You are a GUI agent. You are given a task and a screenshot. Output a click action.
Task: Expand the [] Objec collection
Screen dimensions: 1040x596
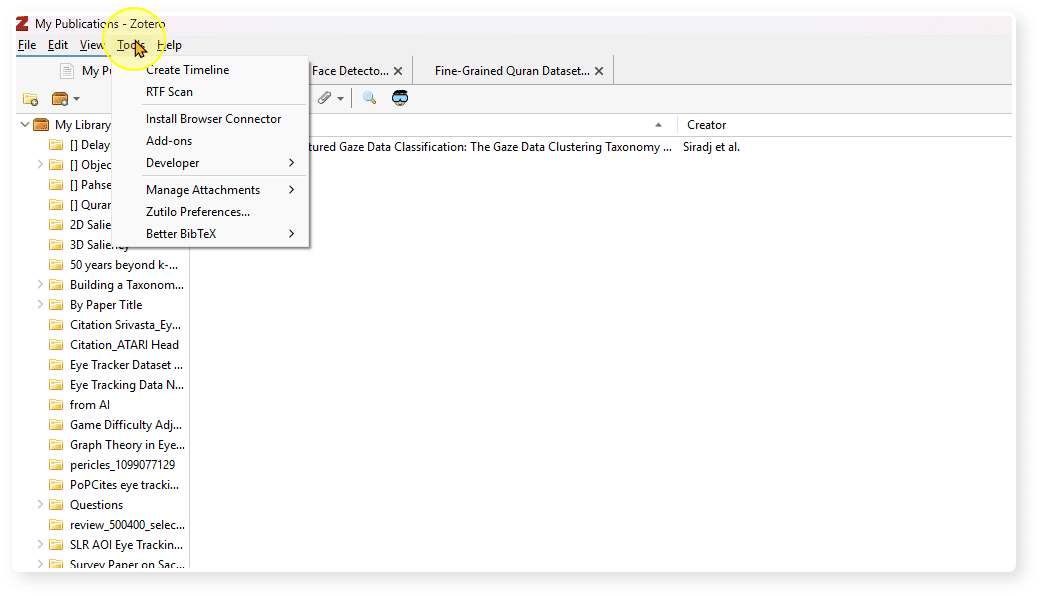point(40,164)
